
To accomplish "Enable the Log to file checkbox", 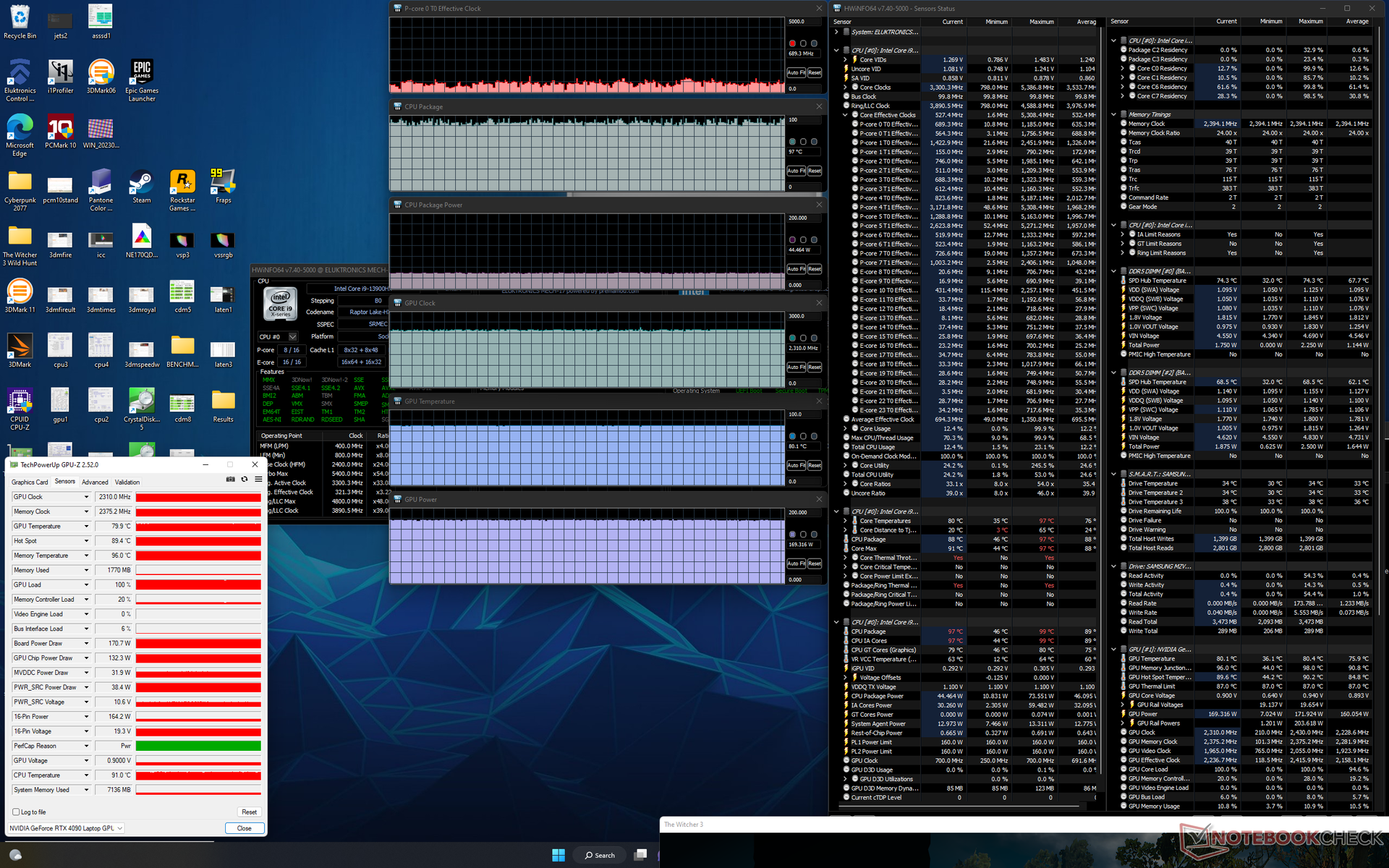I will pos(16,812).
